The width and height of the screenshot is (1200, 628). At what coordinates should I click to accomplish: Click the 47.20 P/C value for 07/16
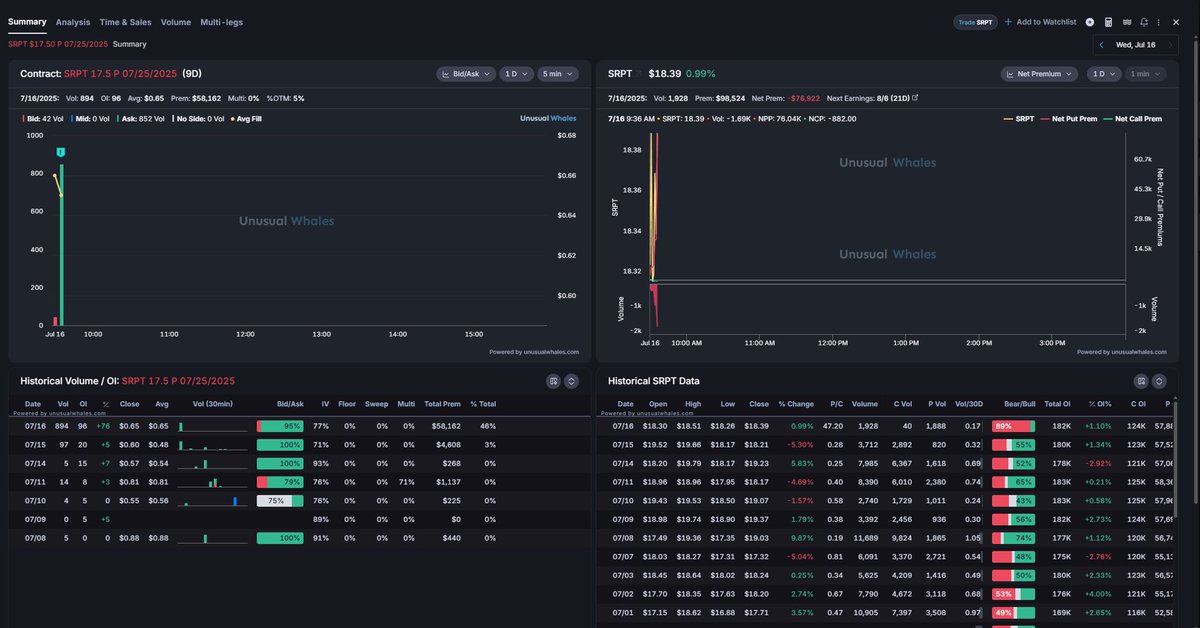point(832,426)
